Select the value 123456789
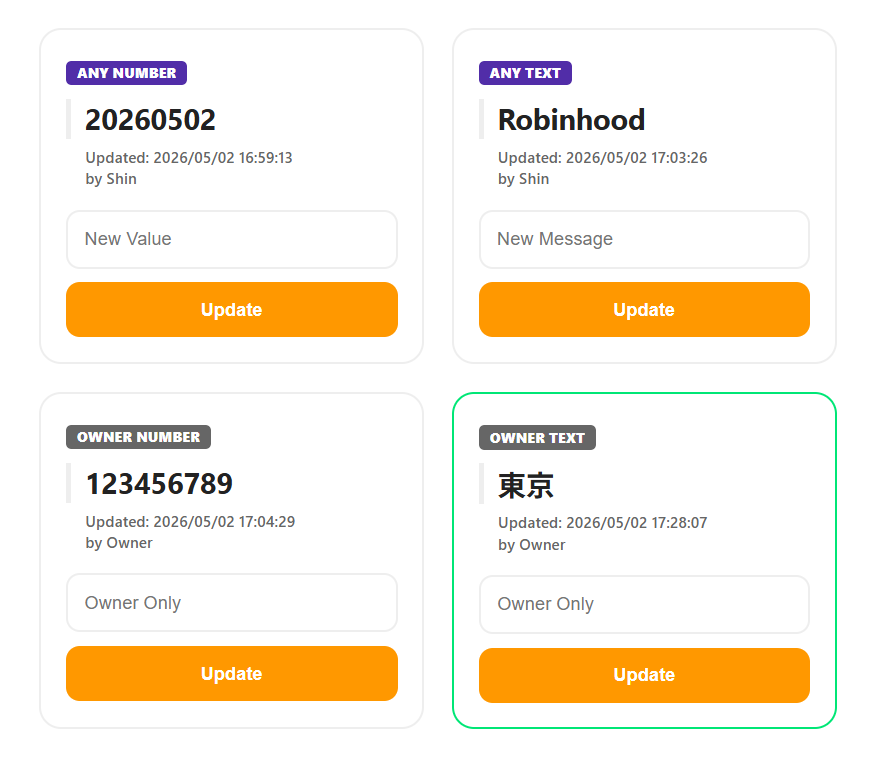This screenshot has width=878, height=757. [159, 484]
